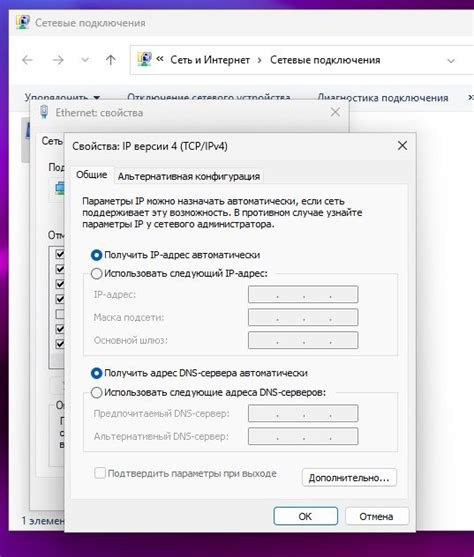Click the Network Connections window title icon
The height and width of the screenshot is (557, 474).
[23, 22]
